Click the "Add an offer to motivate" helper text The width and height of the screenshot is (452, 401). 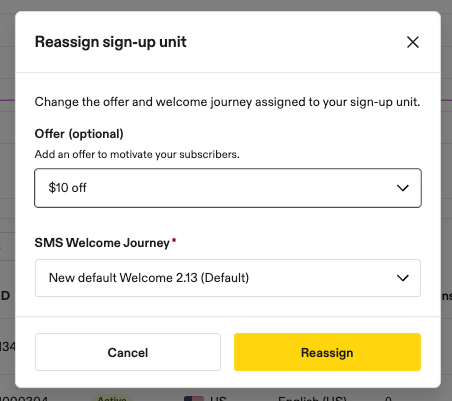click(137, 154)
